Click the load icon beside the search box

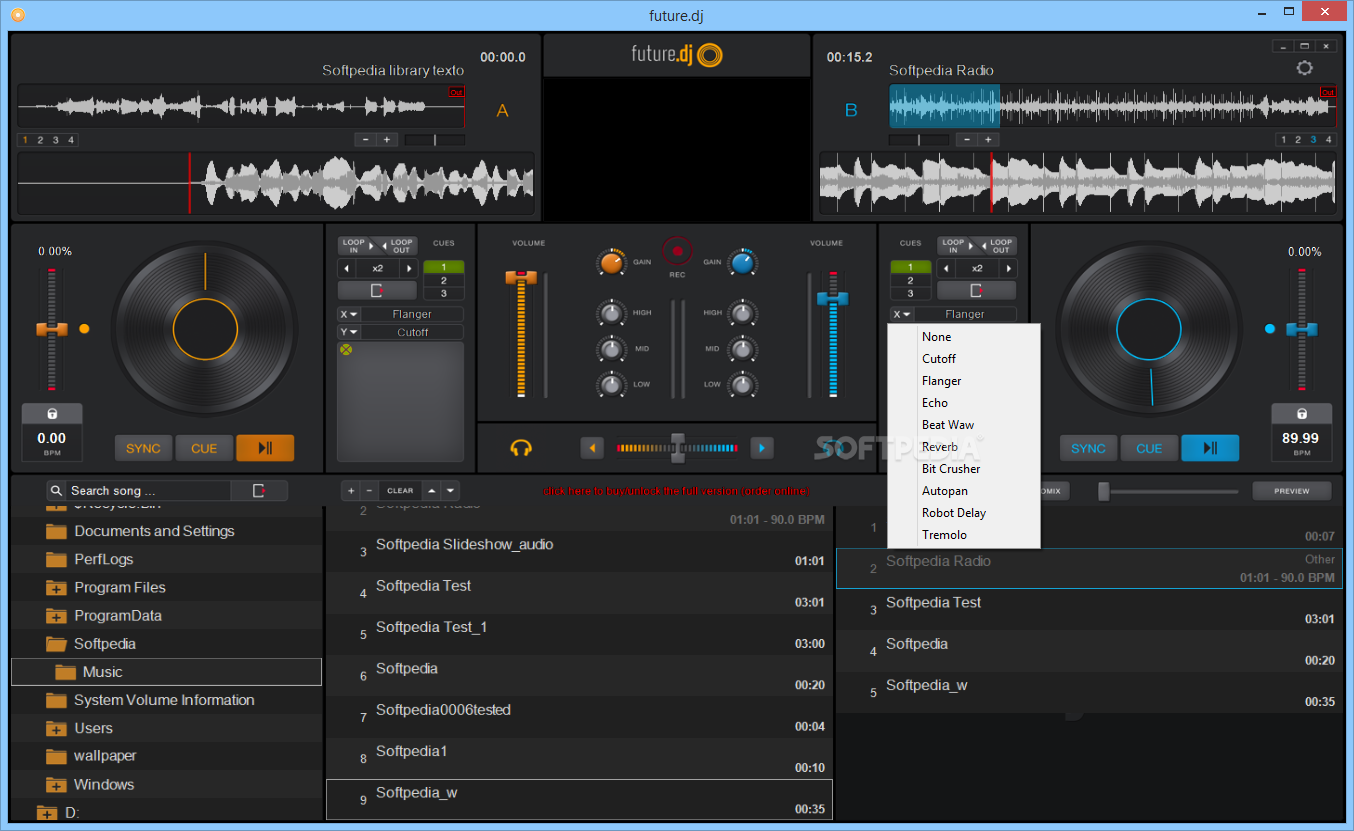(259, 490)
